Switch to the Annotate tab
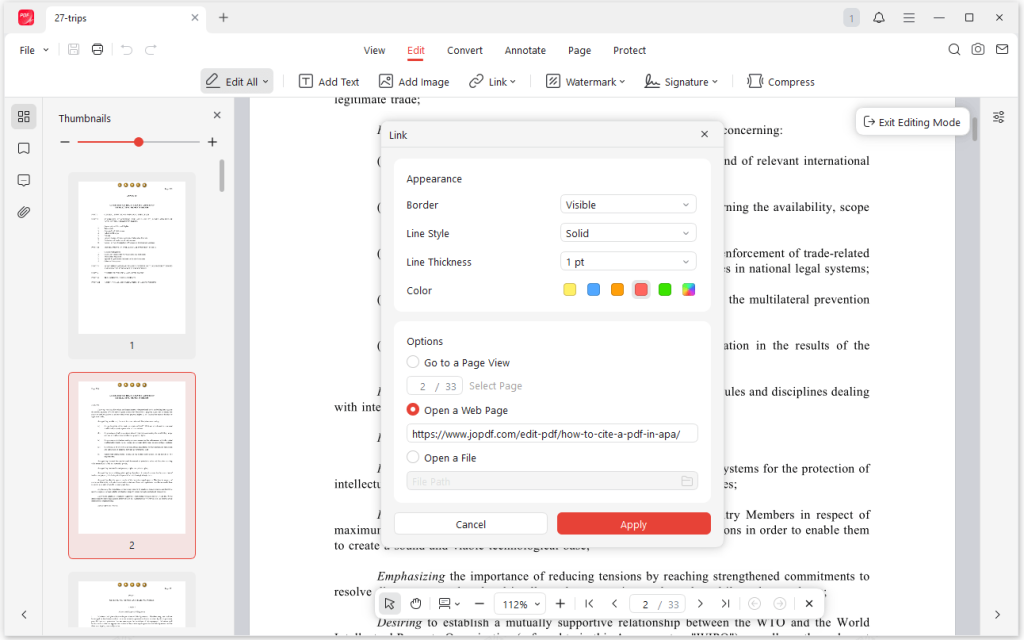Screen dimensions: 1024x640 (525, 50)
